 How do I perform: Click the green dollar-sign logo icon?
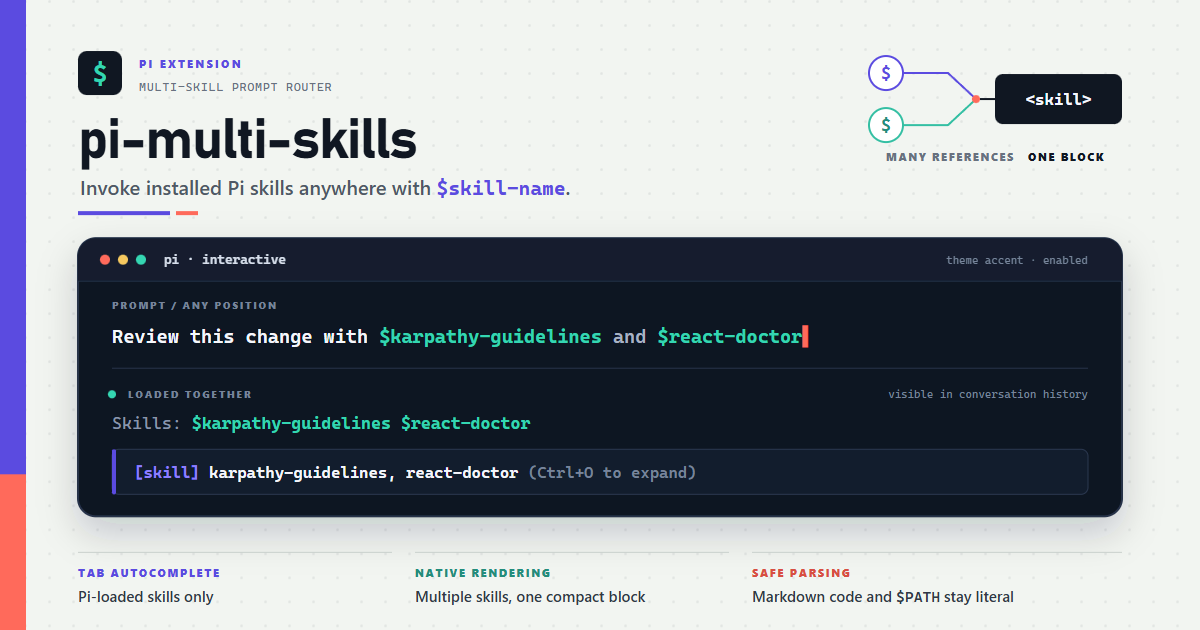[100, 73]
